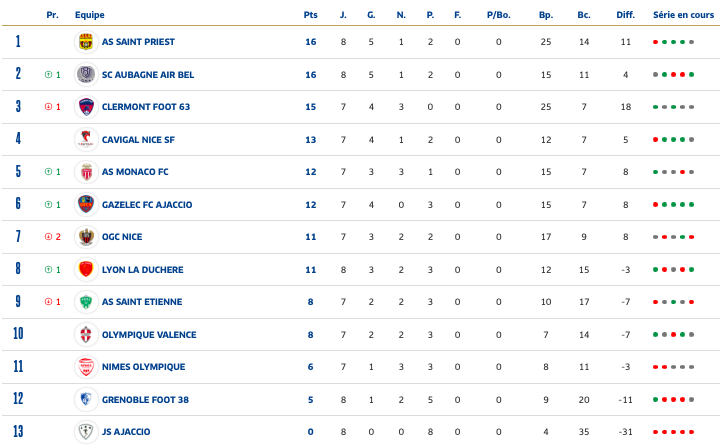Viewport: 720px width, 446px height.
Task: Click the Lyon La Duchere logo
Action: click(x=85, y=270)
